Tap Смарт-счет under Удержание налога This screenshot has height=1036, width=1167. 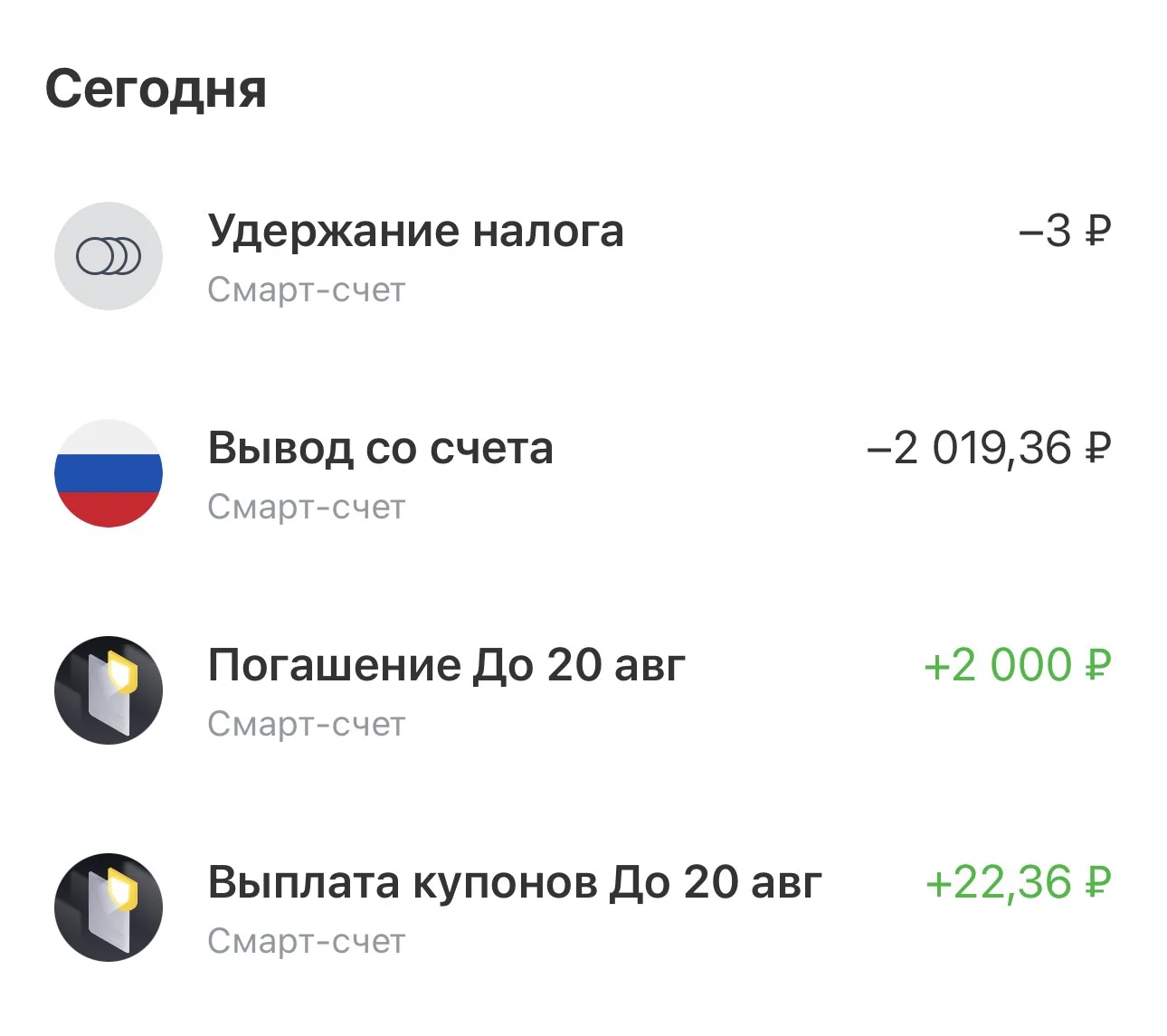[307, 290]
